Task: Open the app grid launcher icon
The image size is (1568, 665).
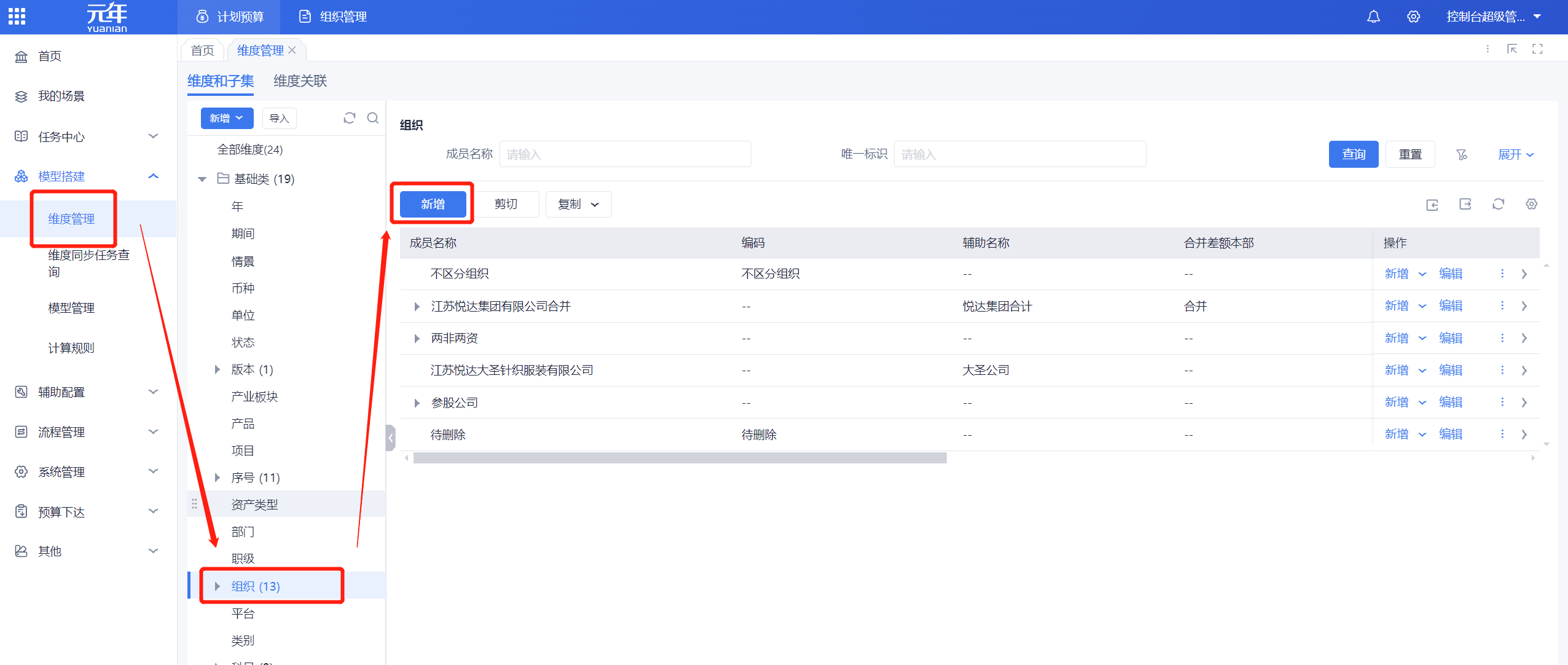Action: 17,17
